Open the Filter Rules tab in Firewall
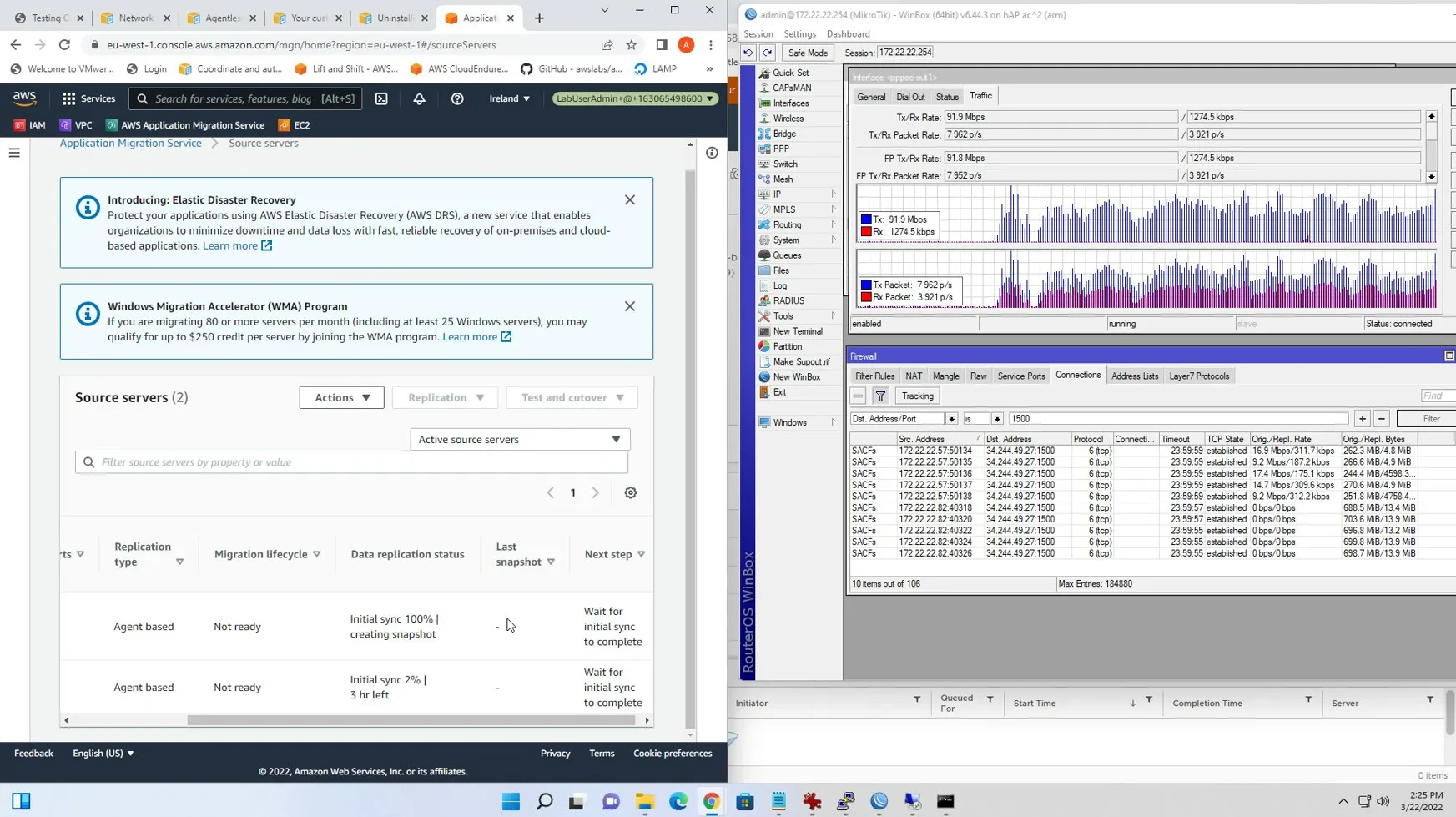1456x817 pixels. click(874, 376)
